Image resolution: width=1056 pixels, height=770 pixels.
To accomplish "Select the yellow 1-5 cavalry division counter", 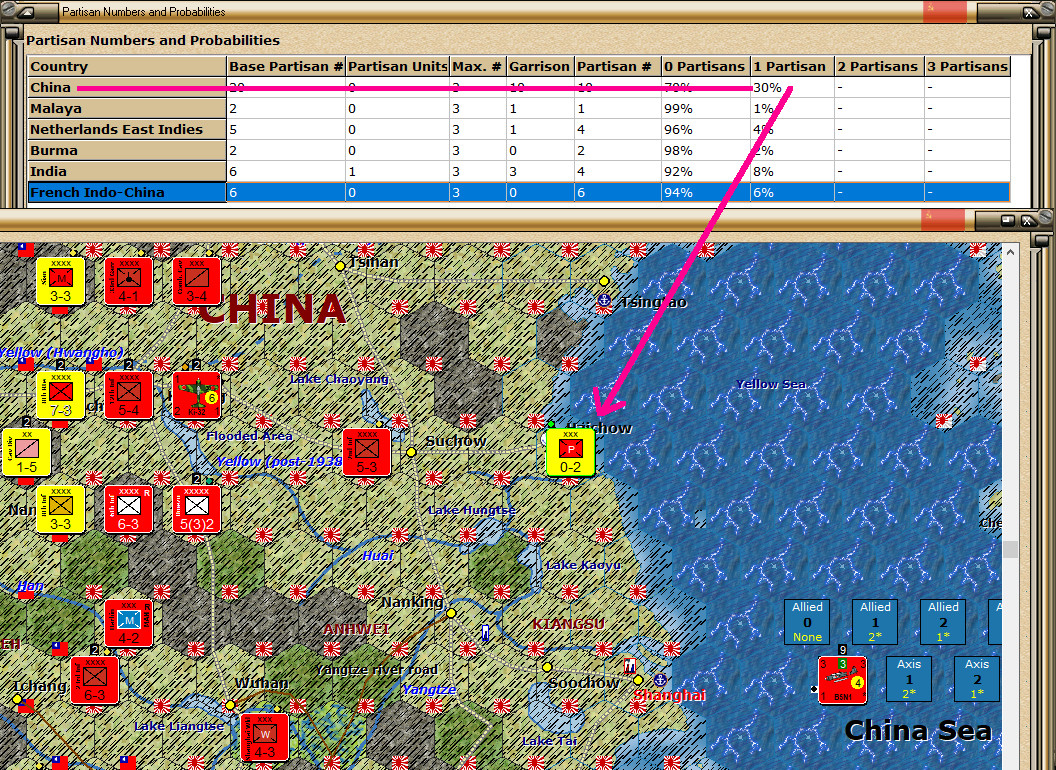I will (27, 452).
